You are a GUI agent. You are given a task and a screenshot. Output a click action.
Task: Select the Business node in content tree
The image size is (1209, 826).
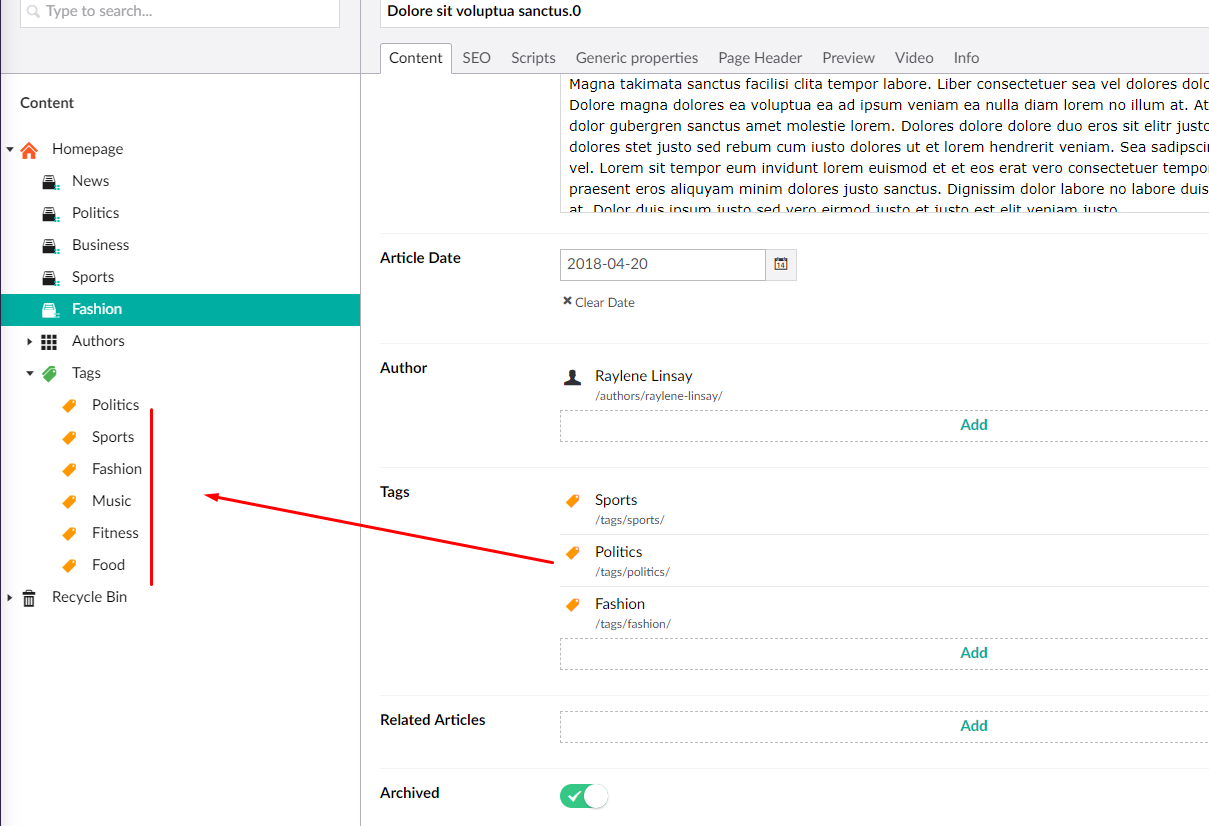(x=100, y=245)
